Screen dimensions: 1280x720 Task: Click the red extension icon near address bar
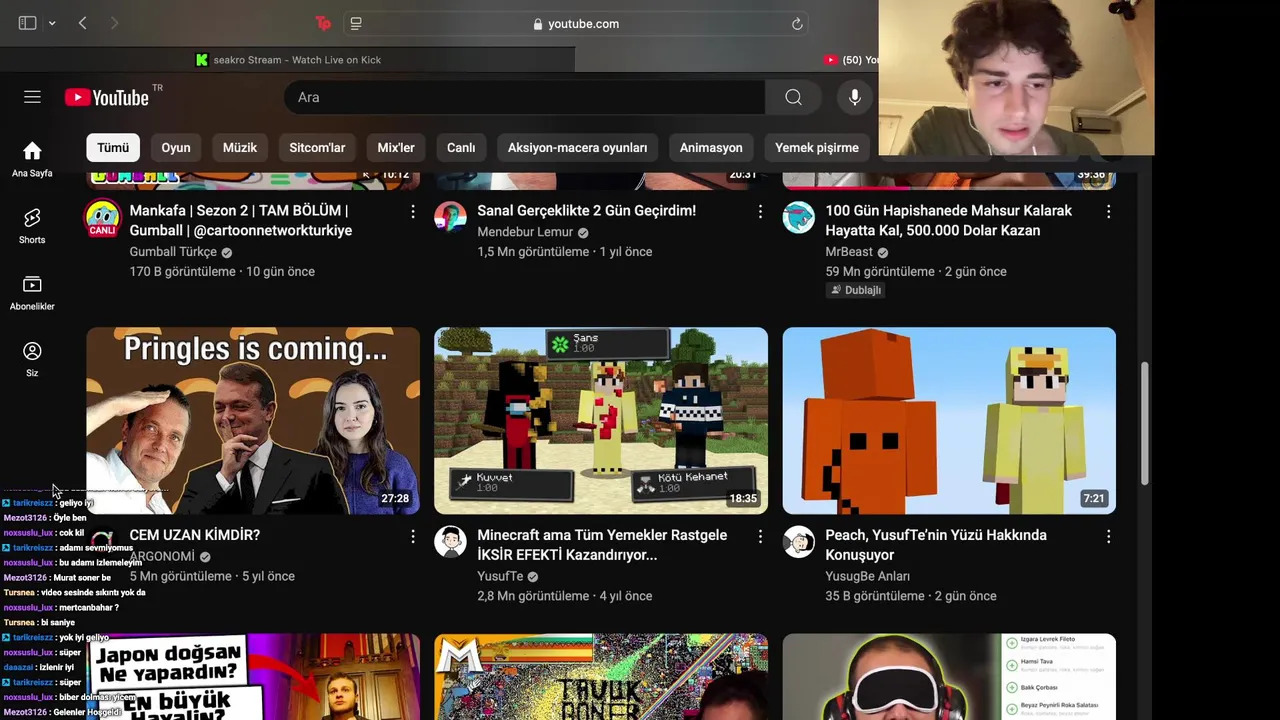coord(323,23)
